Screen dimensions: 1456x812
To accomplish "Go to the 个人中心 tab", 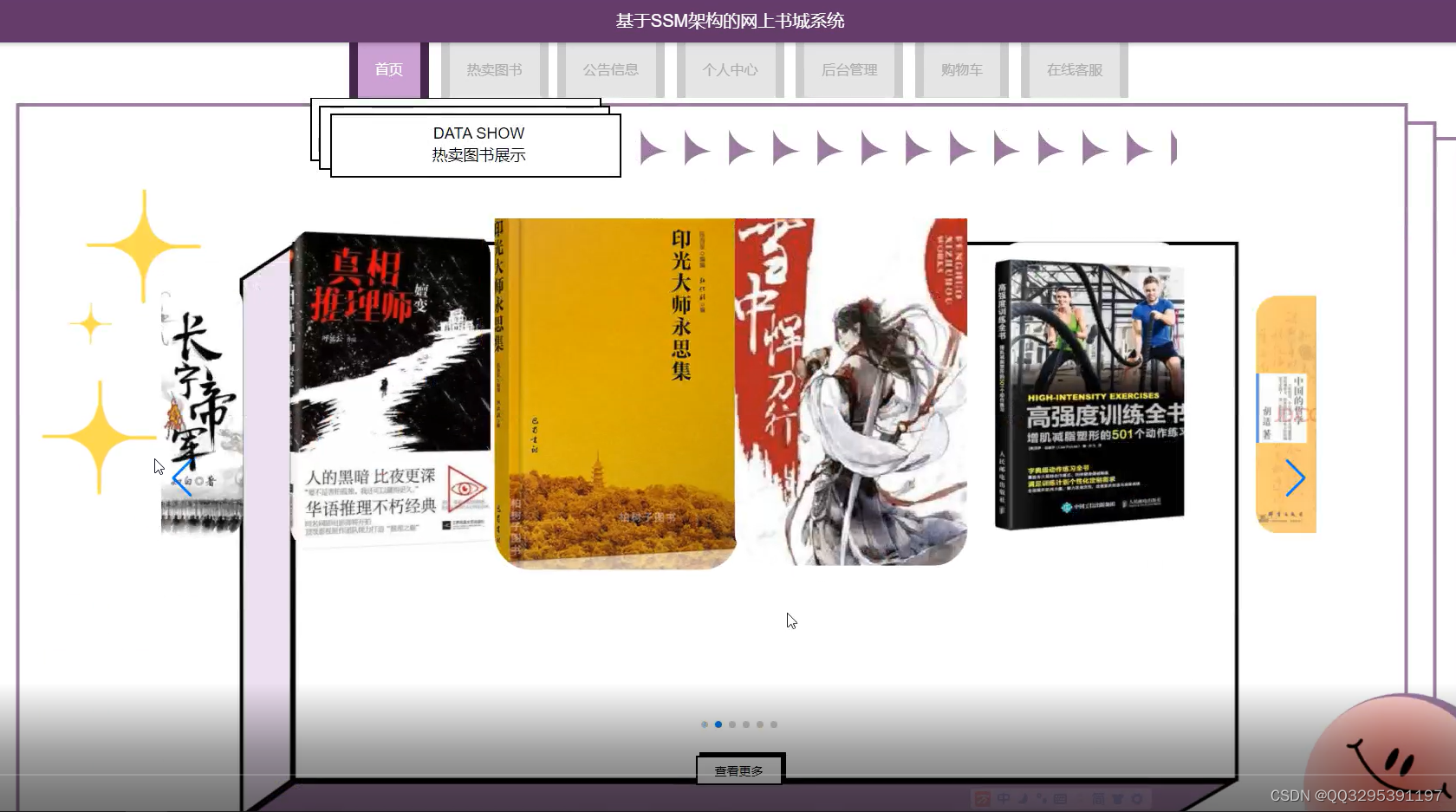I will 731,69.
